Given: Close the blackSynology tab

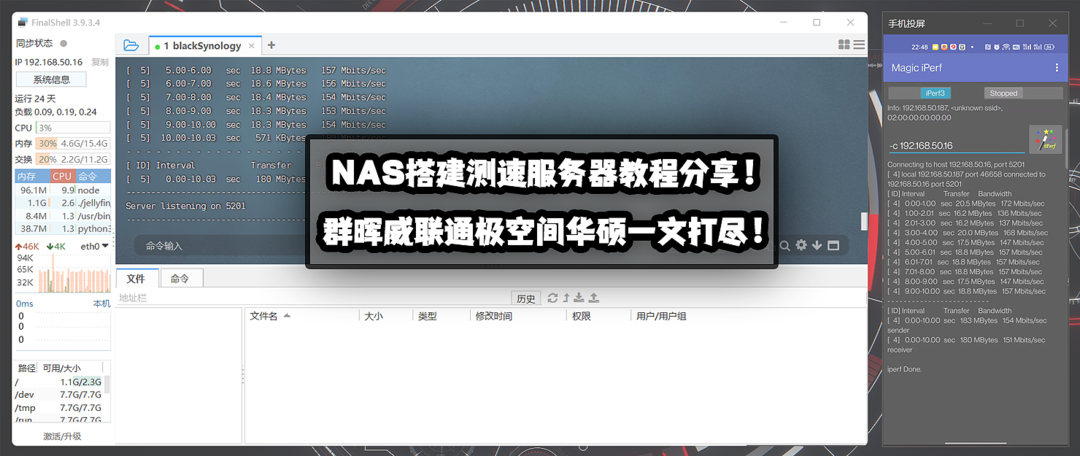Looking at the screenshot, I should coord(252,46).
